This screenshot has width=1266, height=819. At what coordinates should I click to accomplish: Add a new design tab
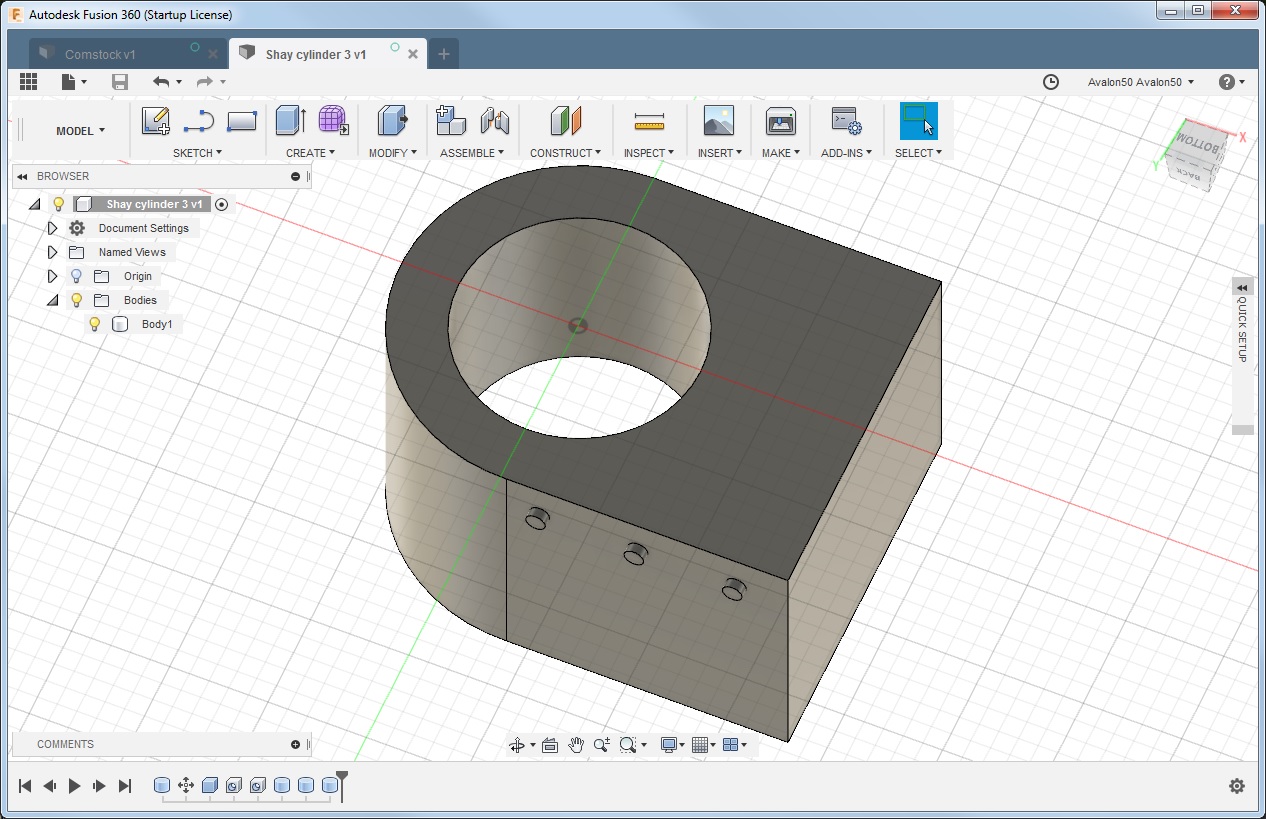444,54
